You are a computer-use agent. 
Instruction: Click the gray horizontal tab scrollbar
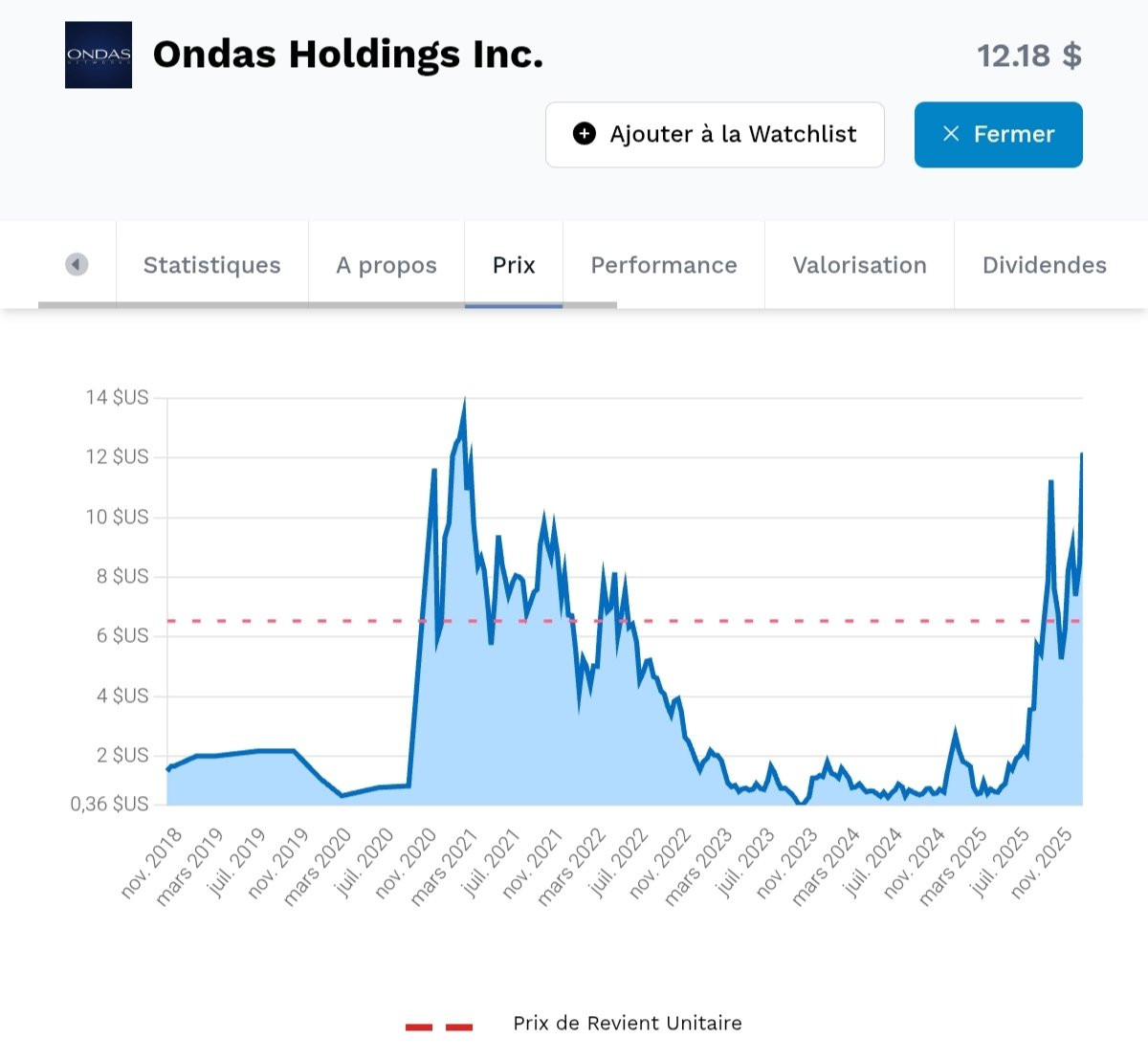pyautogui.click(x=327, y=305)
